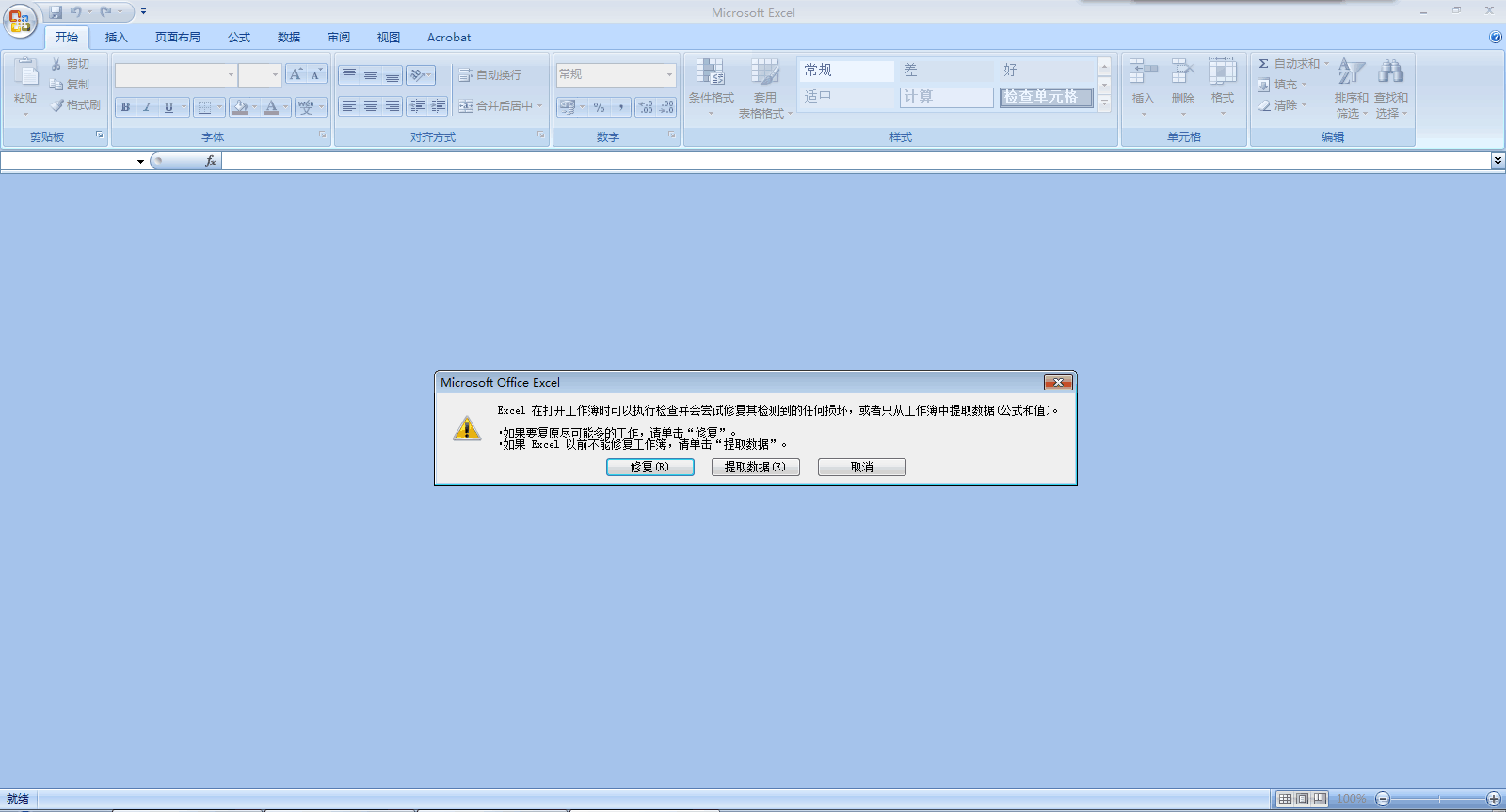The height and width of the screenshot is (812, 1506).
Task: Toggle Wrap Text (自动换行)
Action: [x=489, y=75]
